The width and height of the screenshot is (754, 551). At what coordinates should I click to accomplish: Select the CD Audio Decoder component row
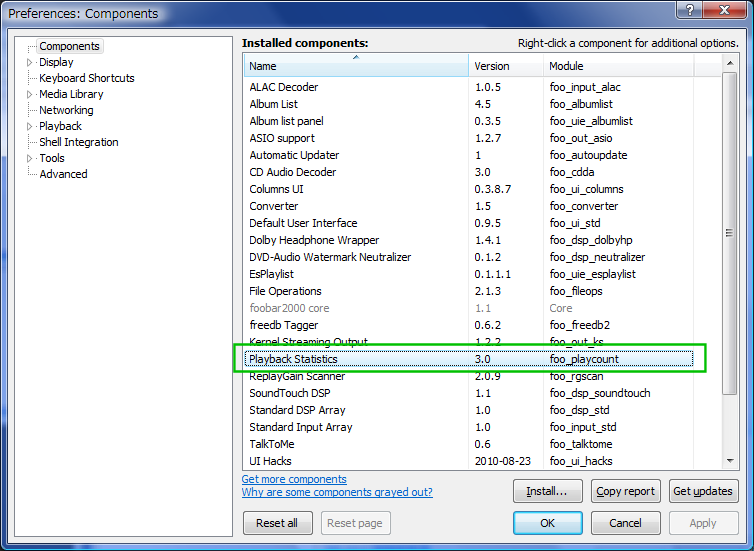point(469,172)
